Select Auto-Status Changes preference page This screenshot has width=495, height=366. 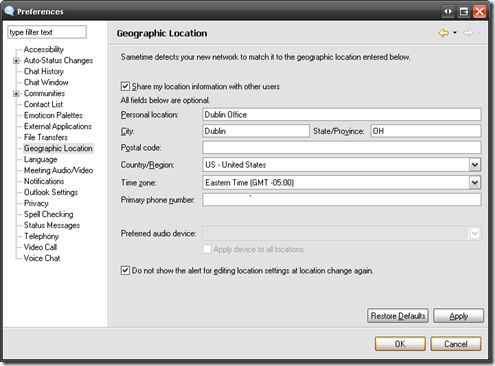click(x=58, y=60)
